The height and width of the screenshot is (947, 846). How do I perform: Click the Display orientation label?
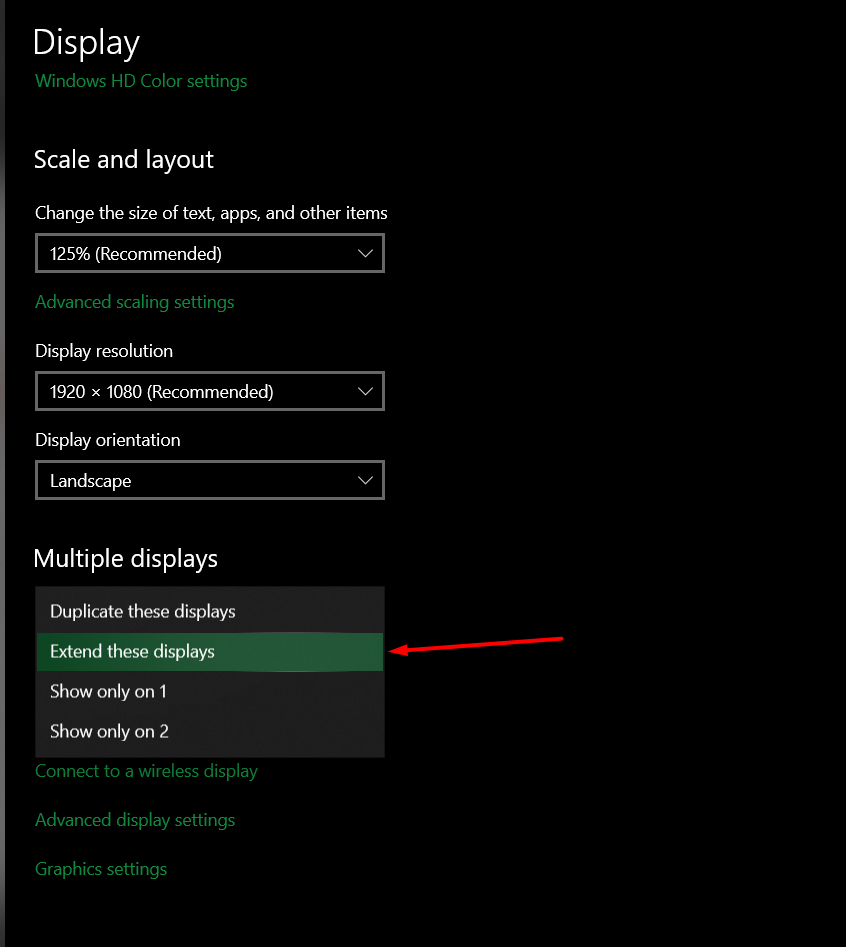[x=108, y=440]
